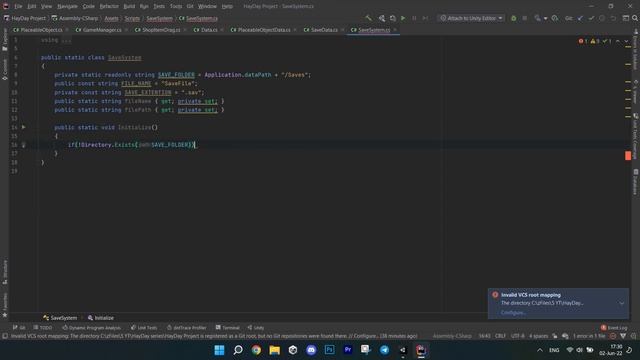Open the Event Log

[614, 327]
